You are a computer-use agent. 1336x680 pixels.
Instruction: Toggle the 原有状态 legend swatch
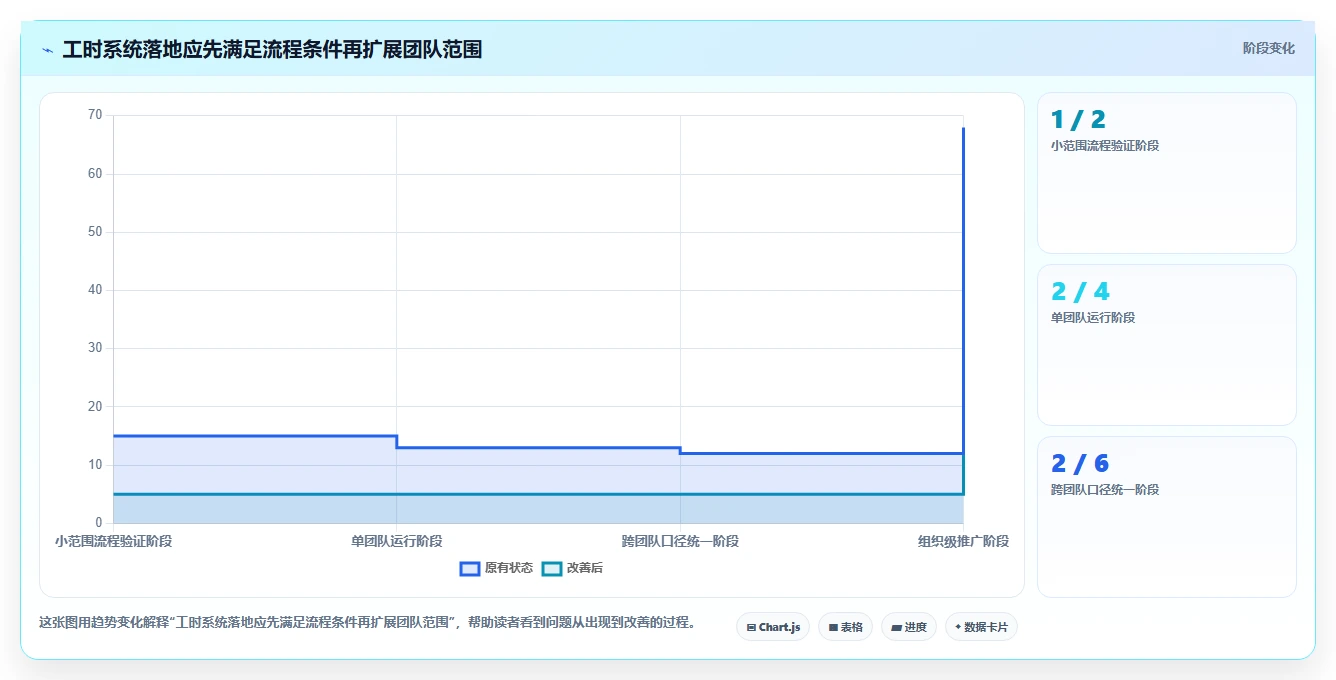(x=470, y=568)
